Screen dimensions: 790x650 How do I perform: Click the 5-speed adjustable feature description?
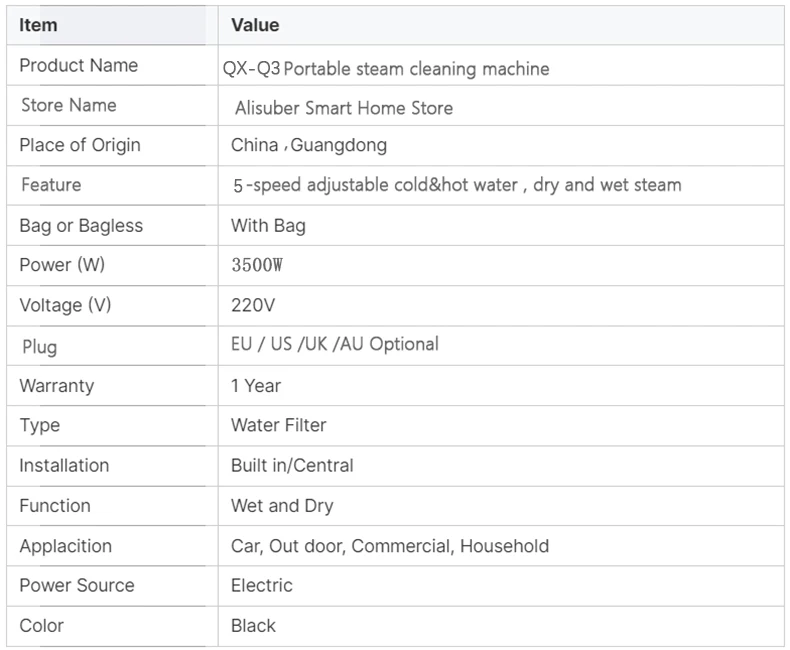click(457, 185)
